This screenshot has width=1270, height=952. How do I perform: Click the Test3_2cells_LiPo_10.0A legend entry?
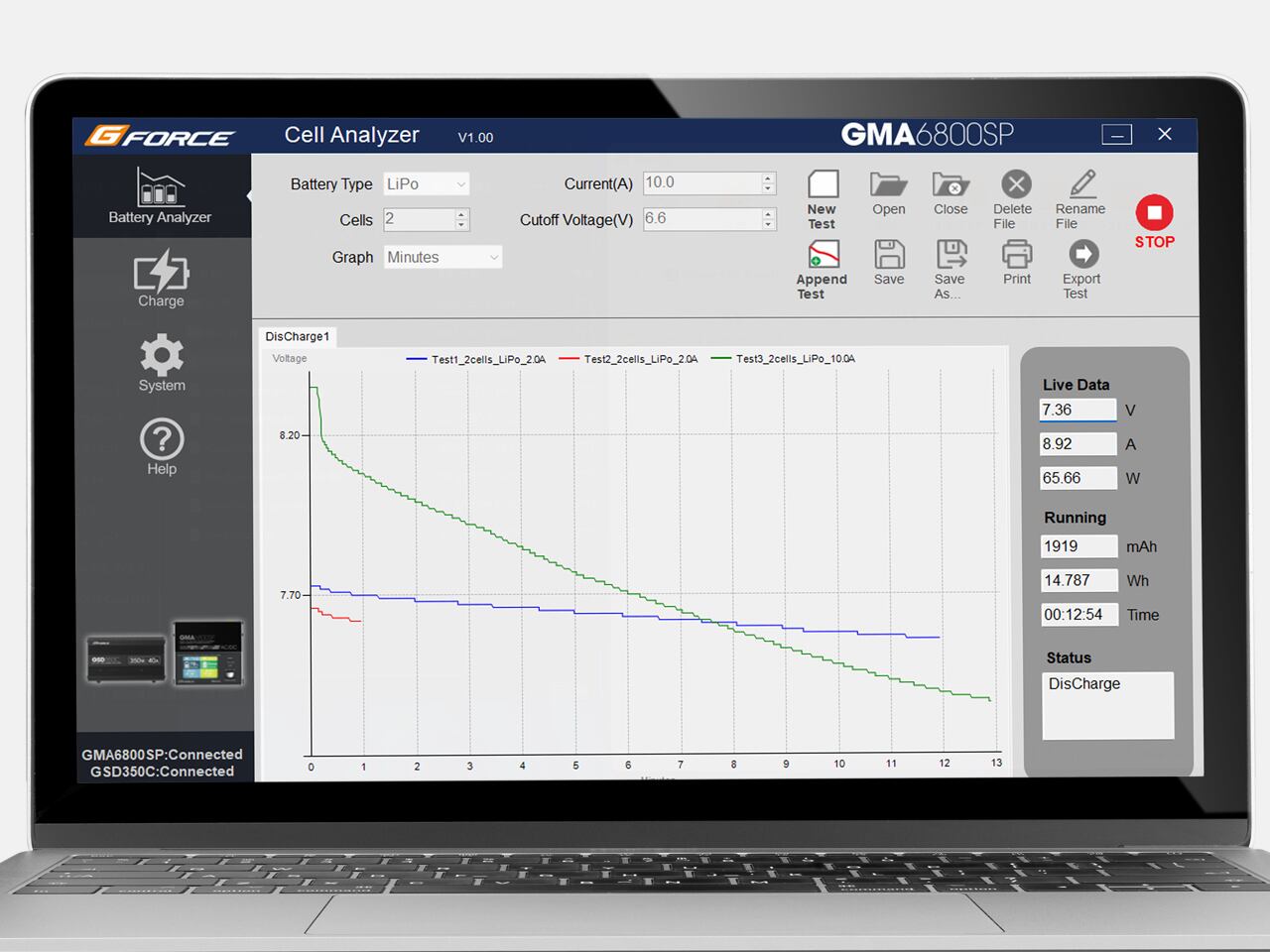click(783, 359)
